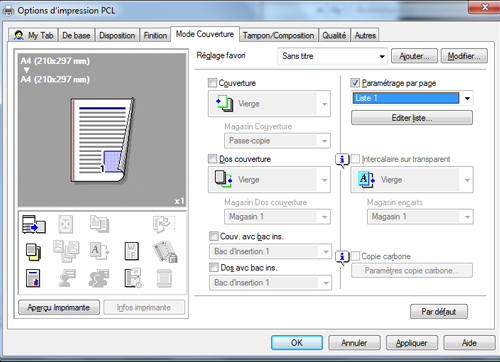Switch to the My Tab tab
The width and height of the screenshot is (500, 362).
33,35
